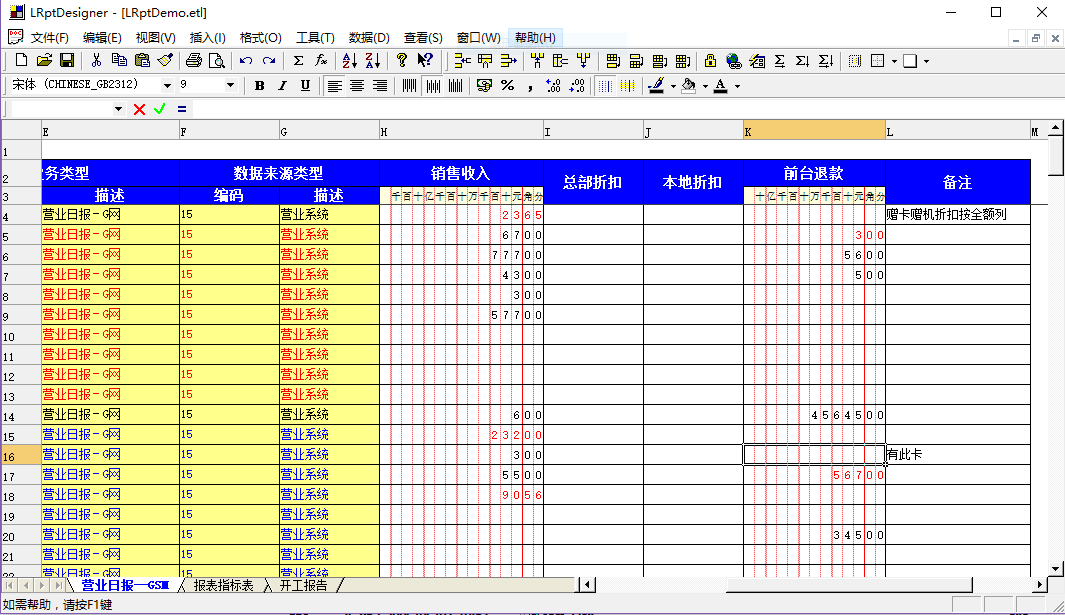Toggle the colored vertical grid lines button
1065x615 pixels.
click(628, 86)
